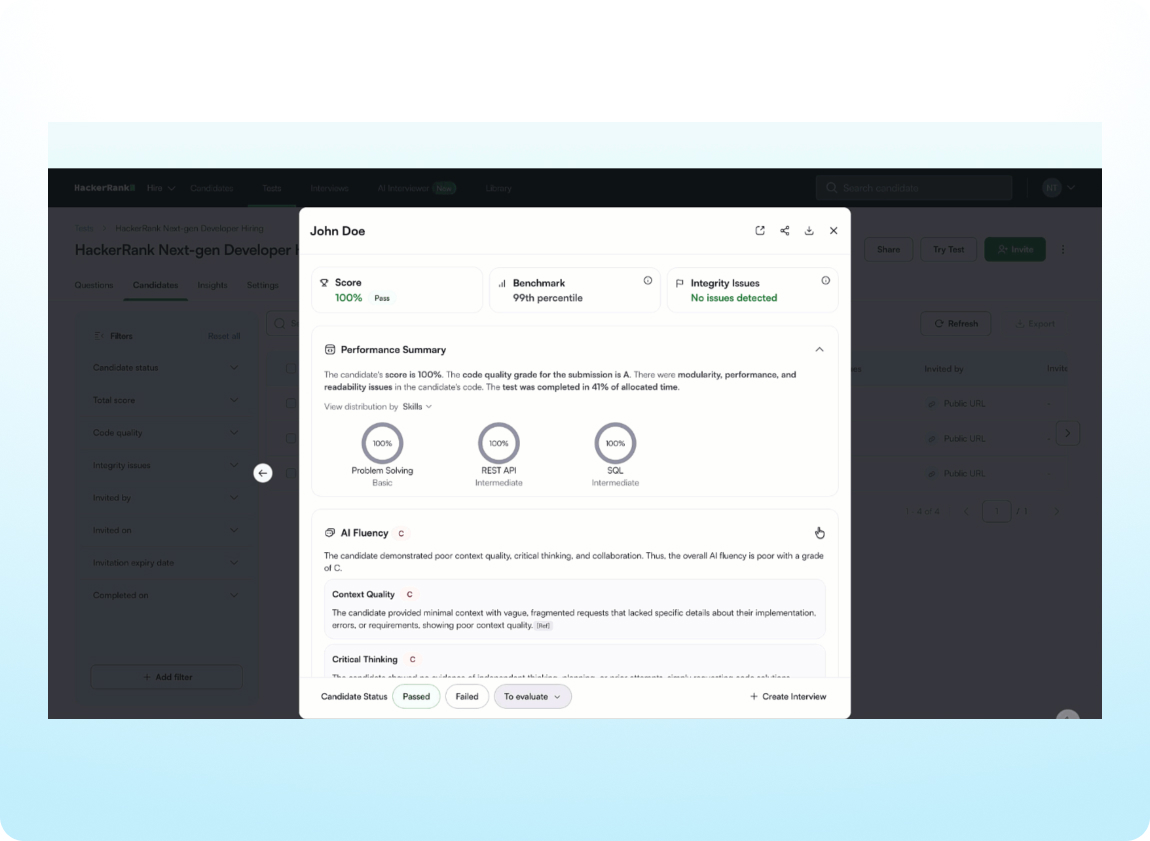This screenshot has height=841, width=1150.
Task: Open the more options kebab menu
Action: click(x=1063, y=249)
